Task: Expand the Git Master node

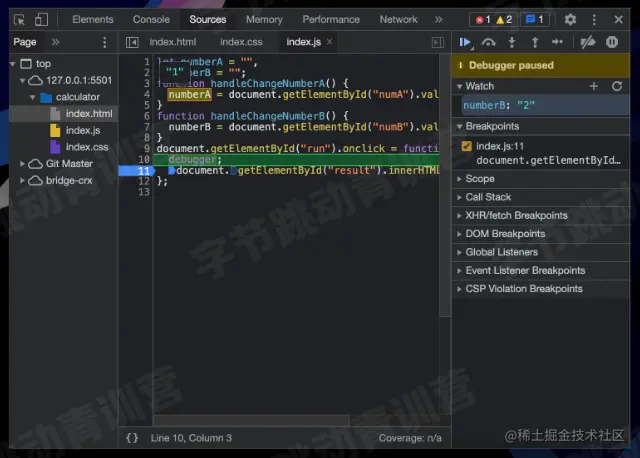Action: click(22, 164)
